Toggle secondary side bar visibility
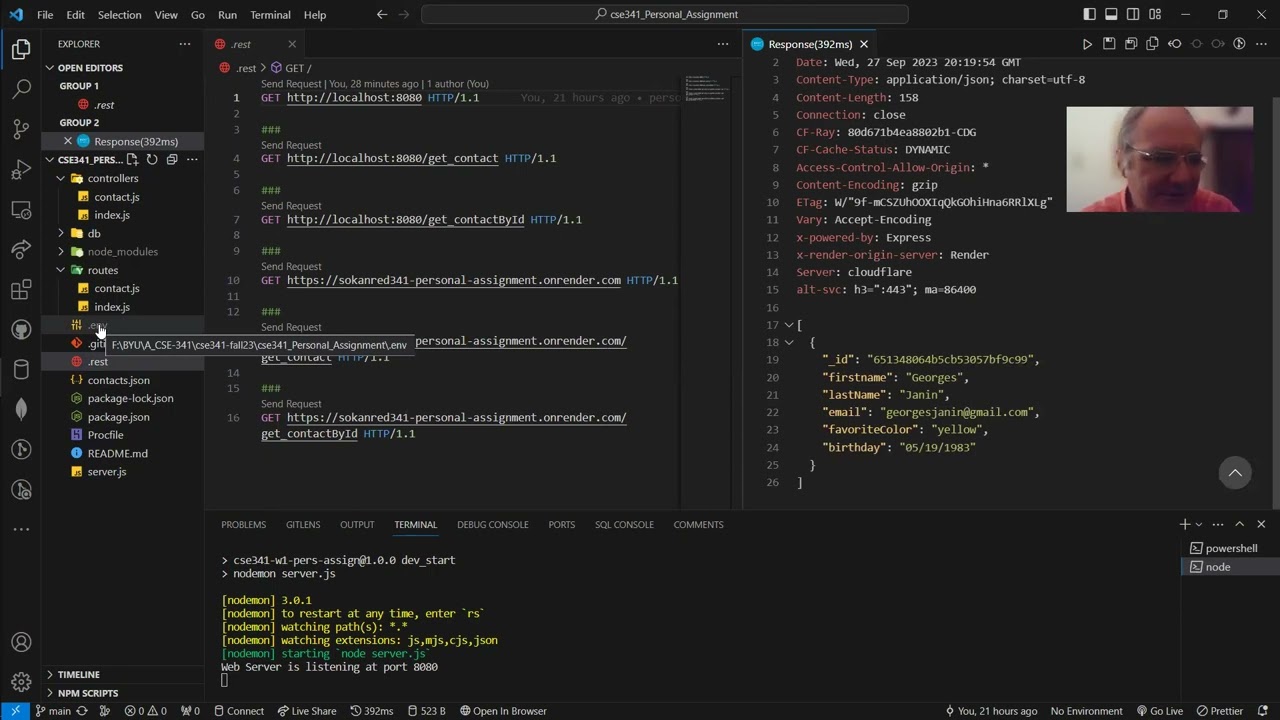Image resolution: width=1280 pixels, height=720 pixels. 1133,15
